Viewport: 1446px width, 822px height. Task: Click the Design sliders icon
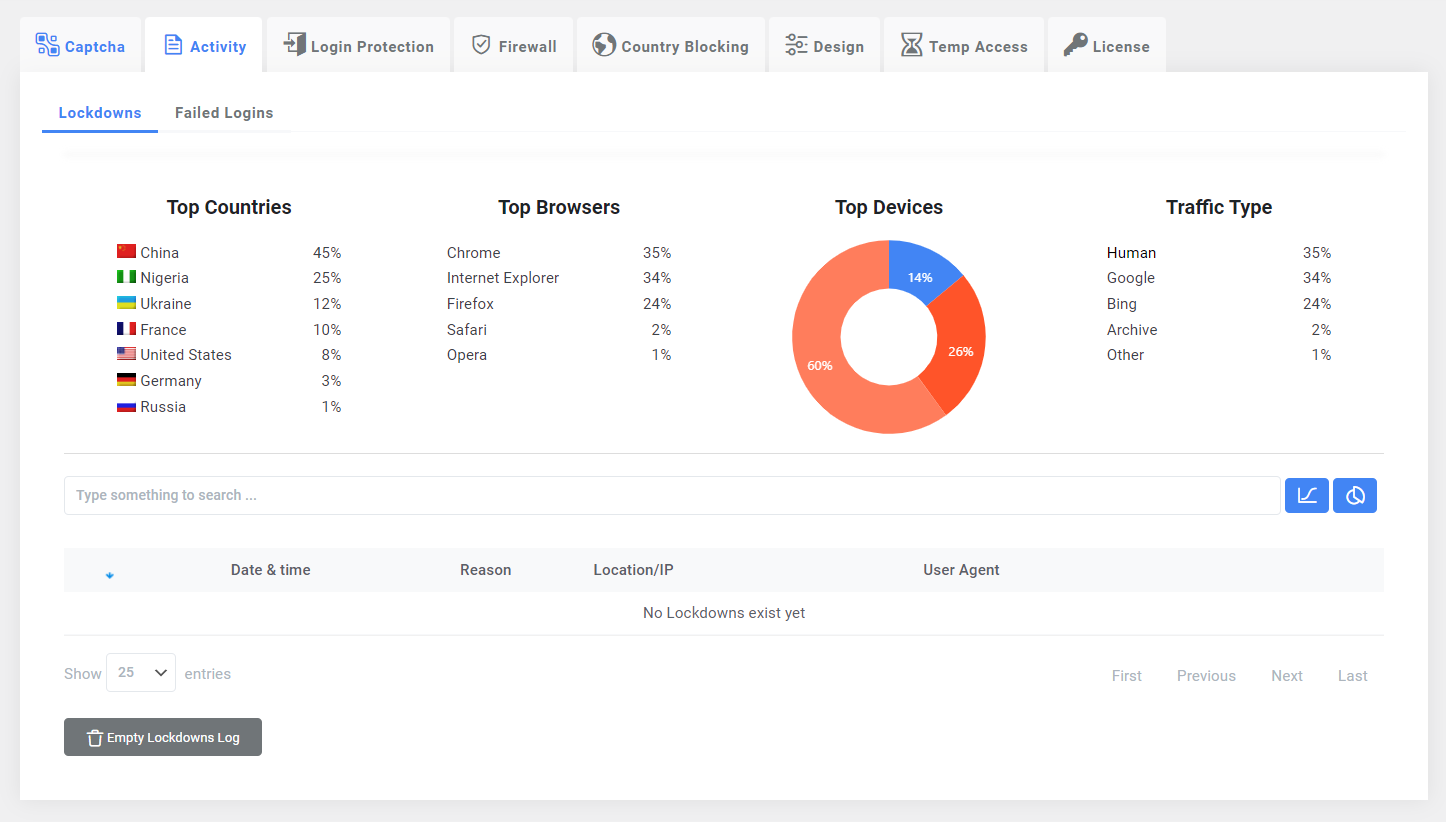(796, 45)
